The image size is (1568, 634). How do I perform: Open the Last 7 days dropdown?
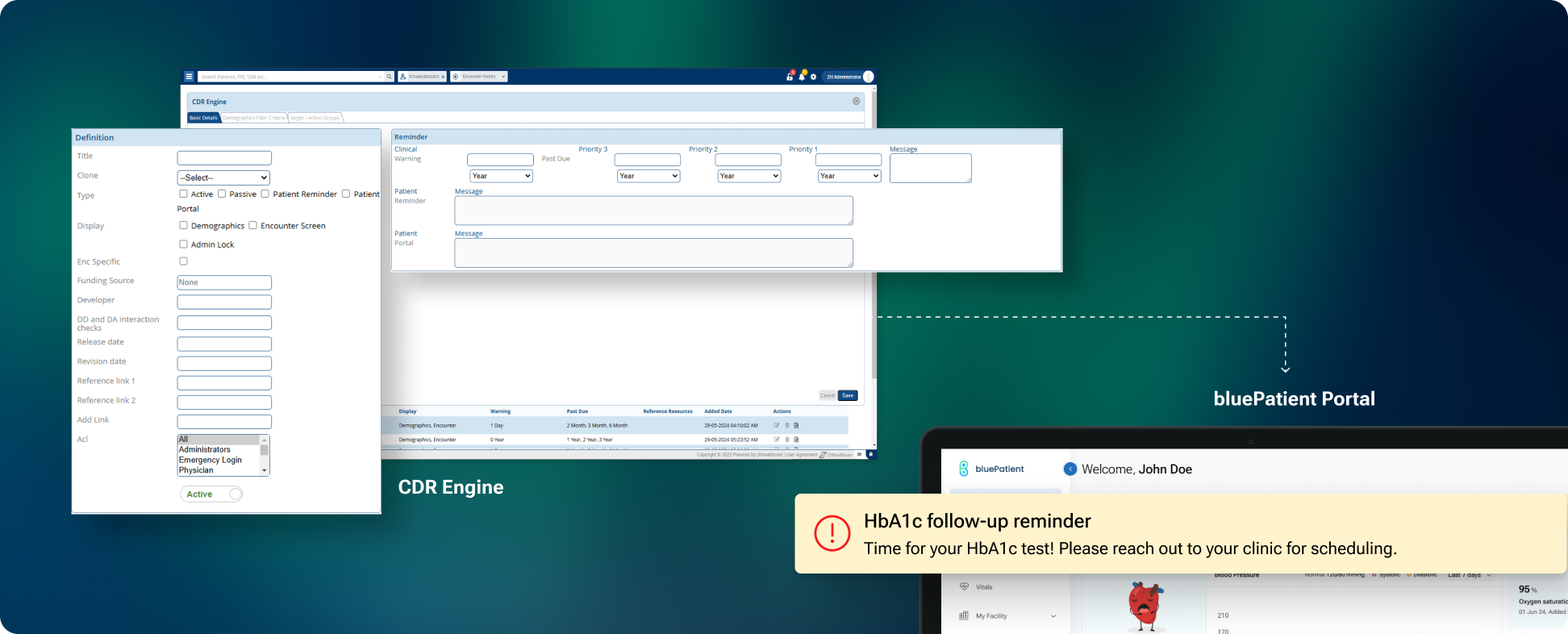point(1470,575)
